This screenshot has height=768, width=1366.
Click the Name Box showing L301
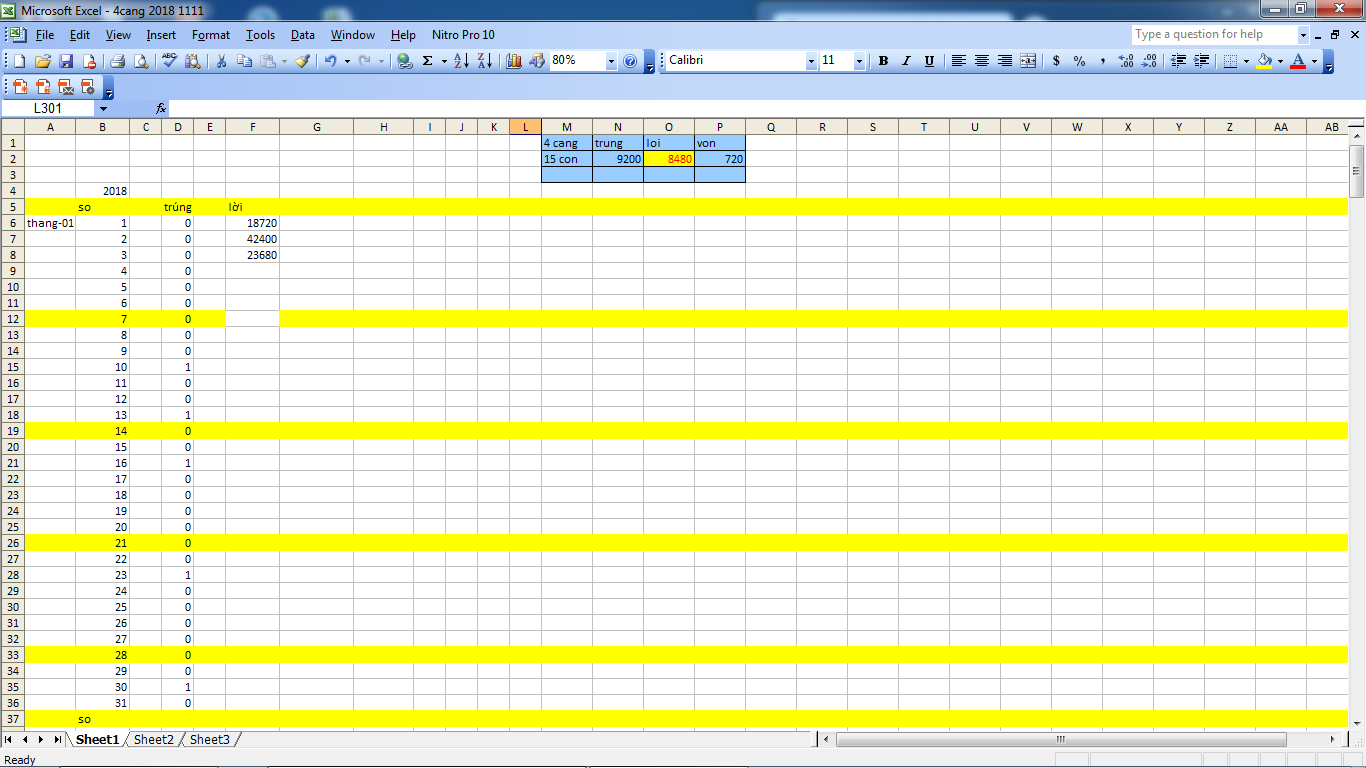coord(48,108)
